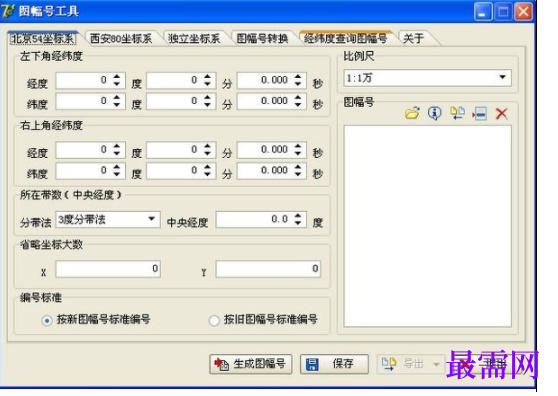Viewport: 558px width, 396px height.
Task: Click 右上角 纬度 minutes spinner arrows
Action: (x=207, y=170)
